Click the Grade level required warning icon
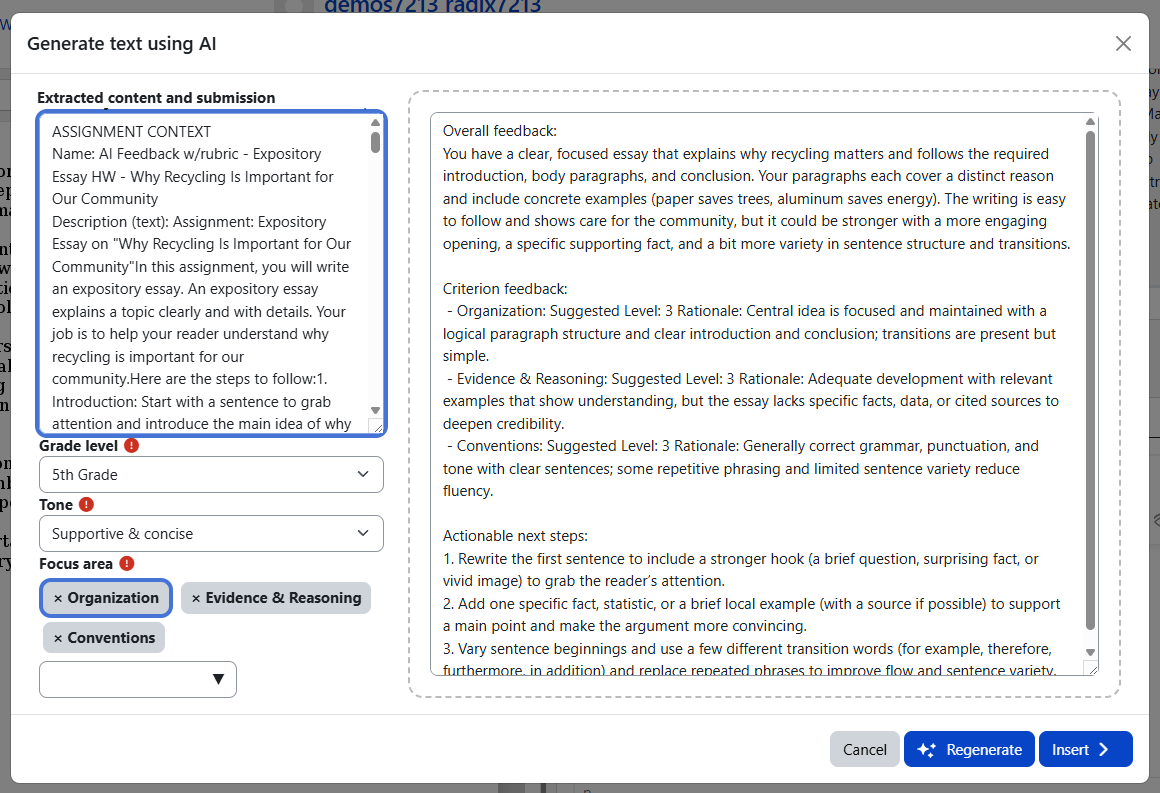Screen dimensions: 1160x793 click(x=132, y=446)
